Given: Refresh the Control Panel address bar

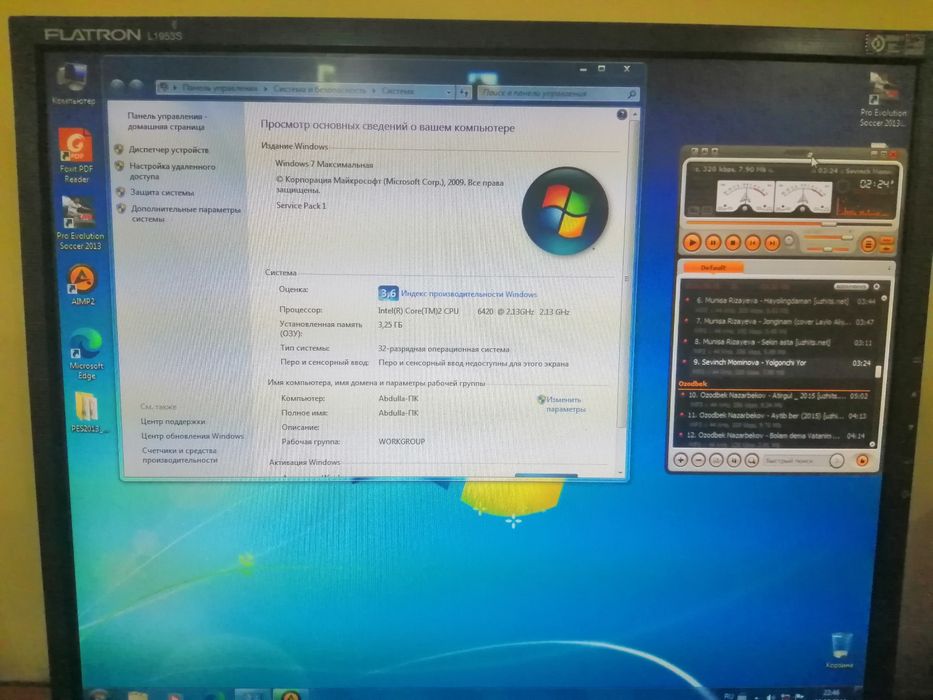Looking at the screenshot, I should 464,92.
